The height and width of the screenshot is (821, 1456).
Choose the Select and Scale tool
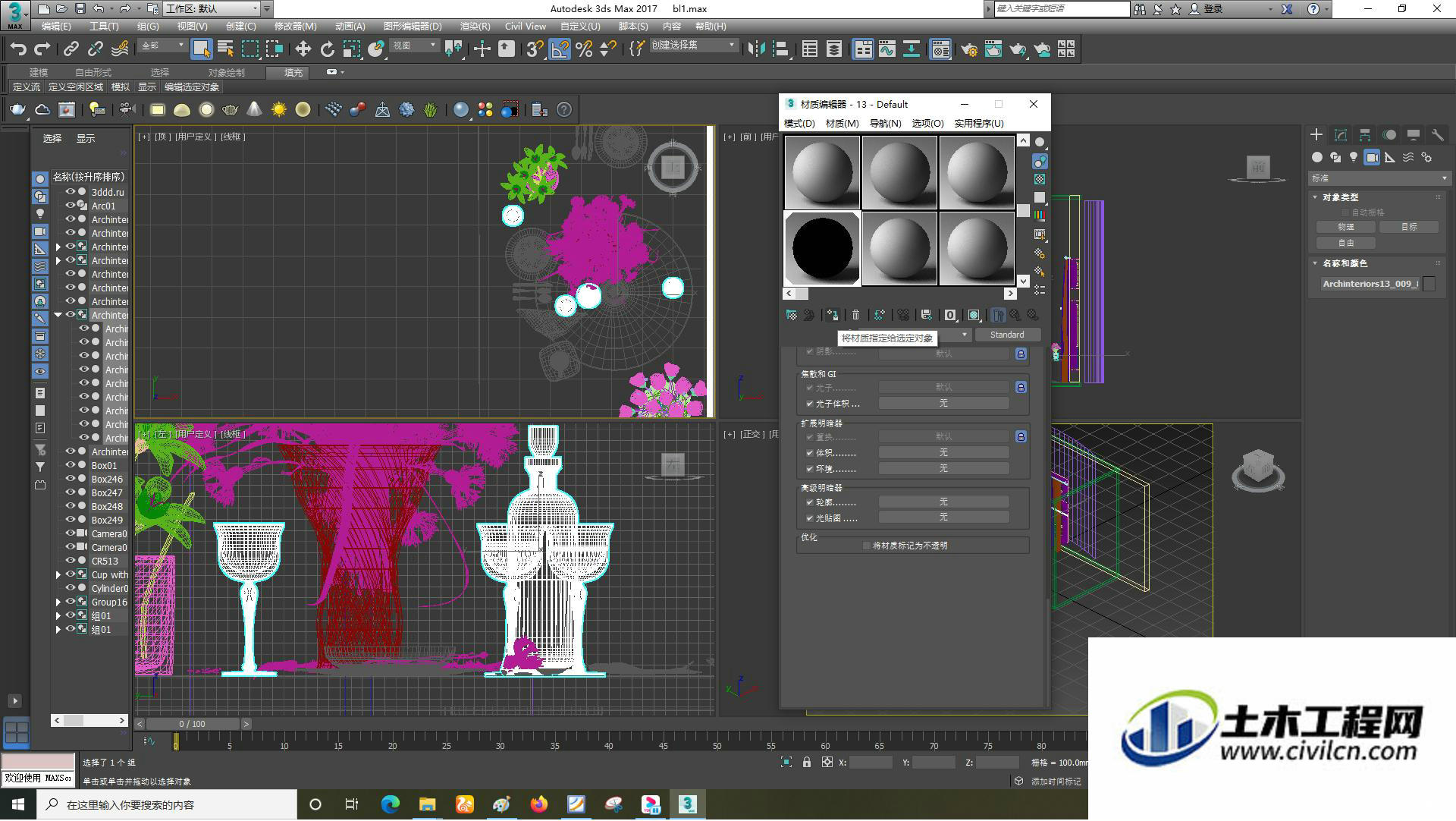pyautogui.click(x=351, y=49)
